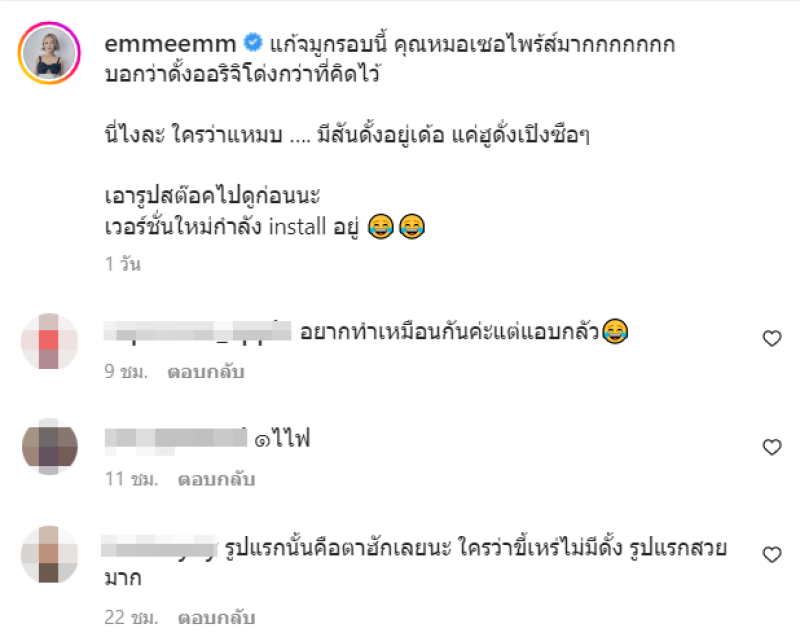Reply to the 11 ชม. comment
Screen dimensions: 800x637
pyautogui.click(x=216, y=479)
